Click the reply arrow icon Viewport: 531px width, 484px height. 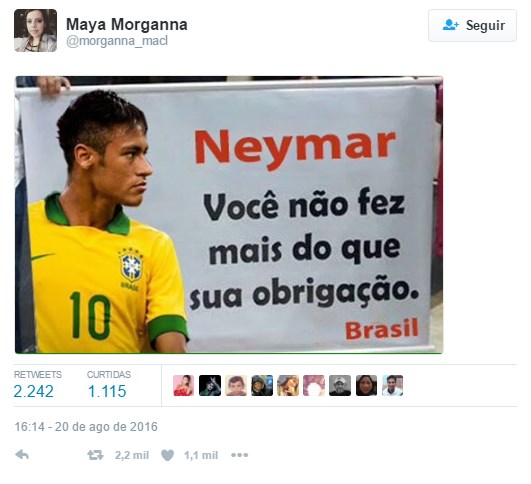22,455
